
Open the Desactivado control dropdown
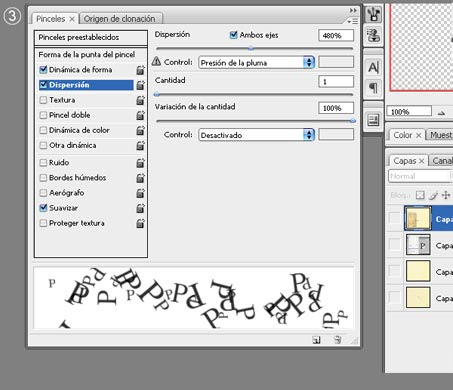(x=256, y=135)
